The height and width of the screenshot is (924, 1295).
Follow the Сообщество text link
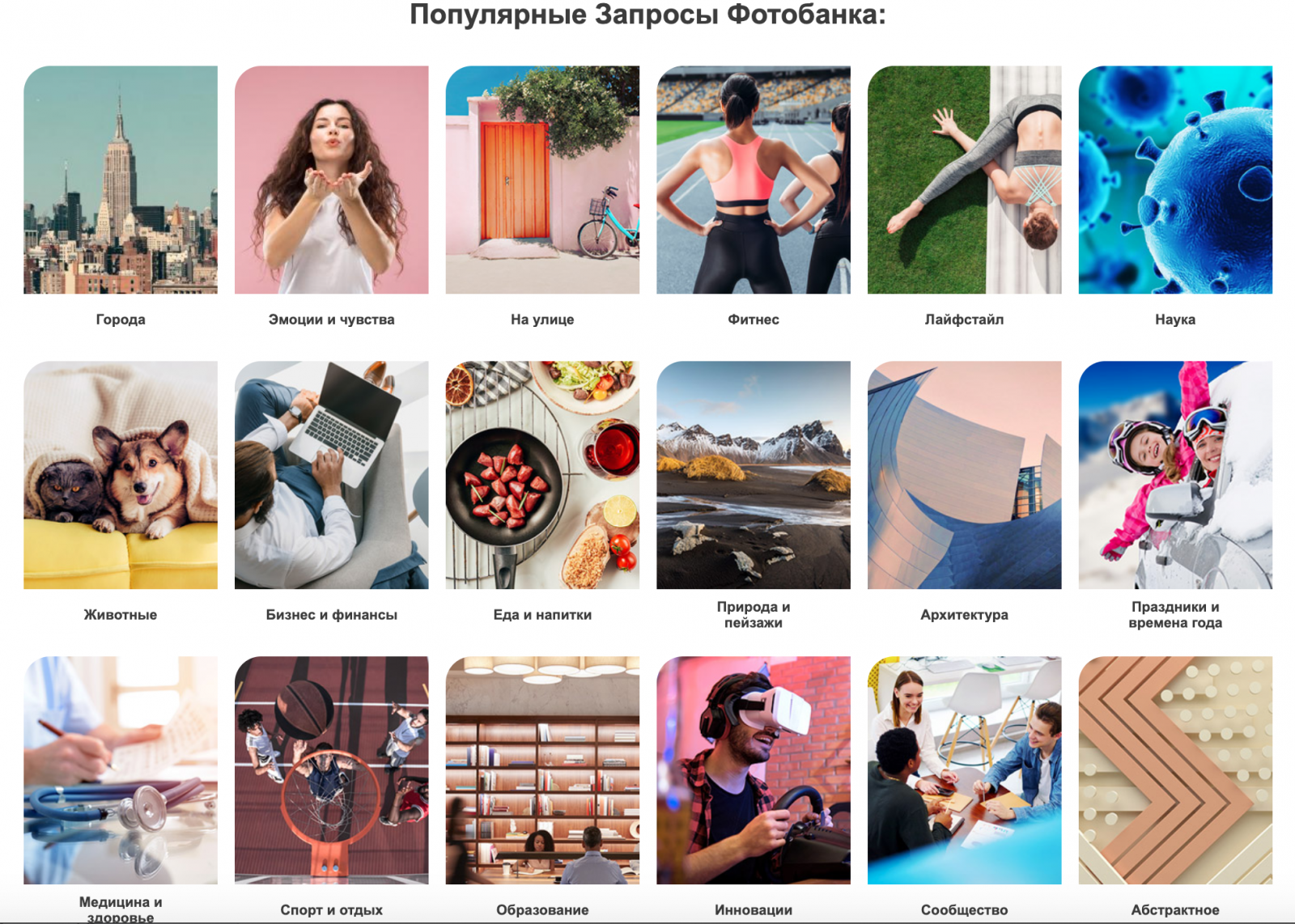pos(965,910)
